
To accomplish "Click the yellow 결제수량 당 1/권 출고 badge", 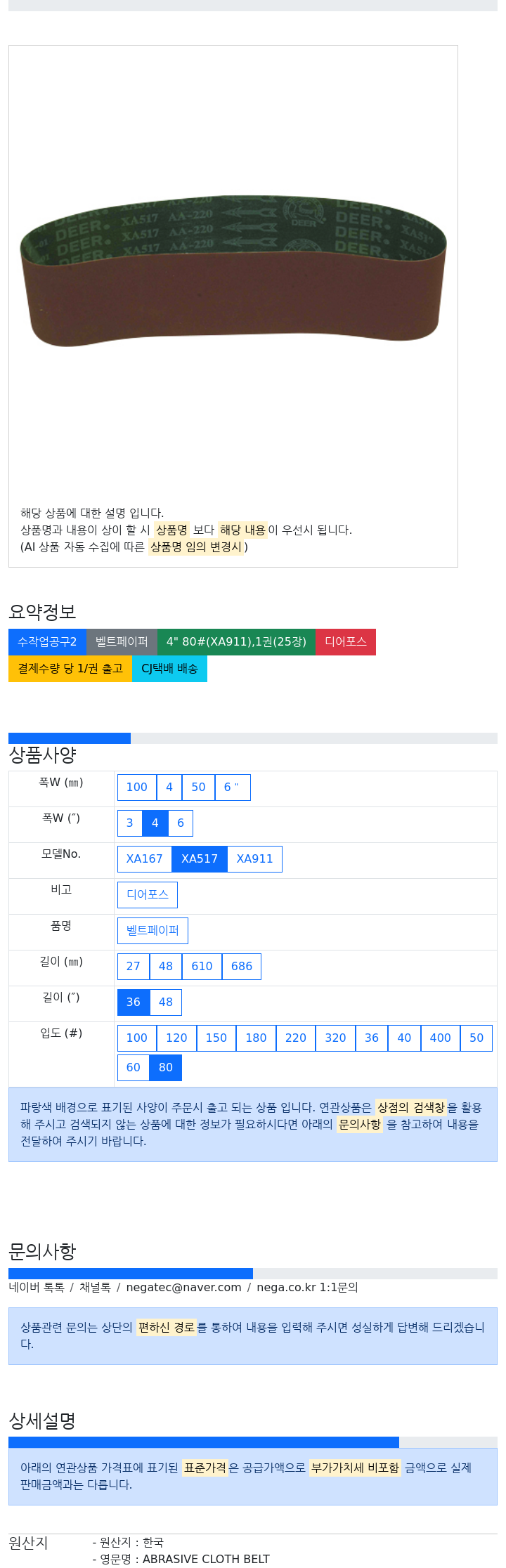I will 70,669.
